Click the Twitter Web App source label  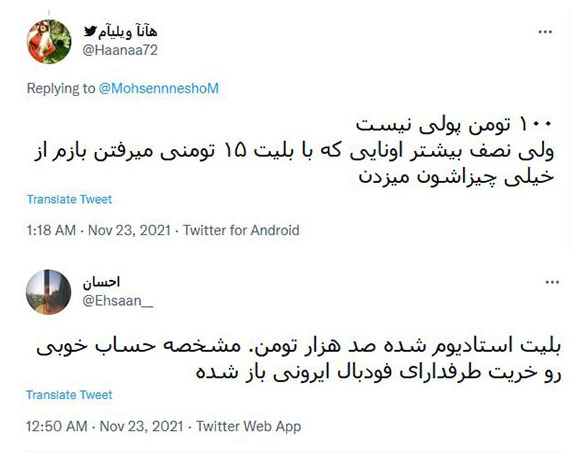(249, 426)
